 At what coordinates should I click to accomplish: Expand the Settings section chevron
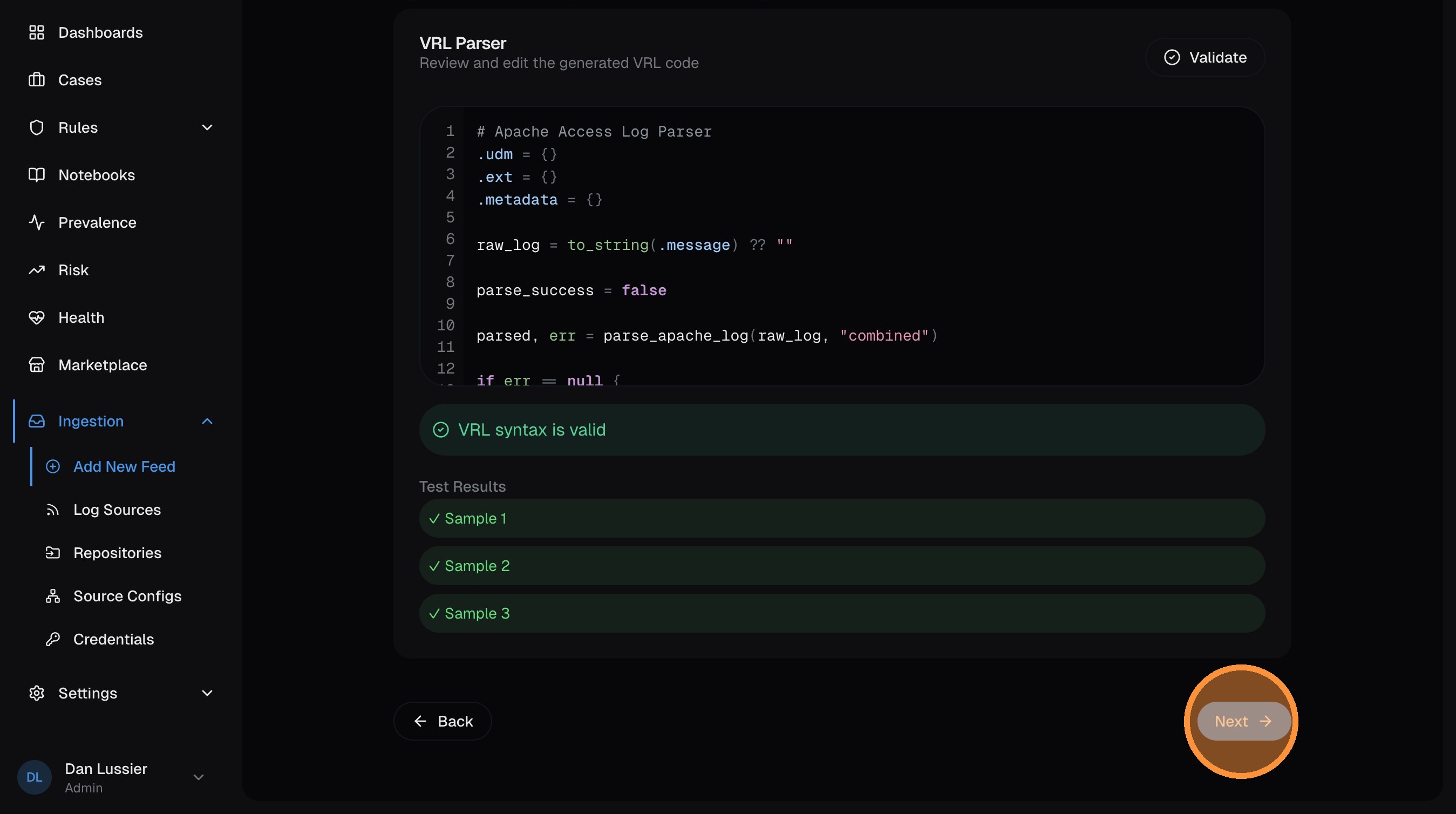coord(207,693)
